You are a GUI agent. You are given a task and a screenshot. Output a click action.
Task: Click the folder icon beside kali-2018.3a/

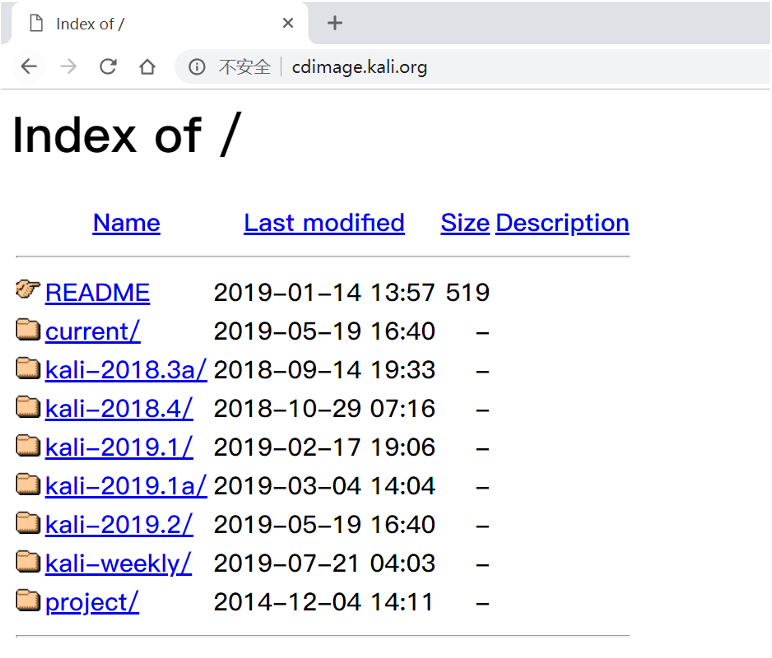coord(28,368)
